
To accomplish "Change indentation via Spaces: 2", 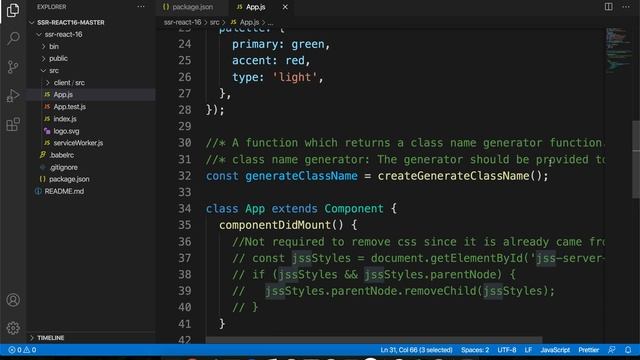I will pyautogui.click(x=475, y=350).
